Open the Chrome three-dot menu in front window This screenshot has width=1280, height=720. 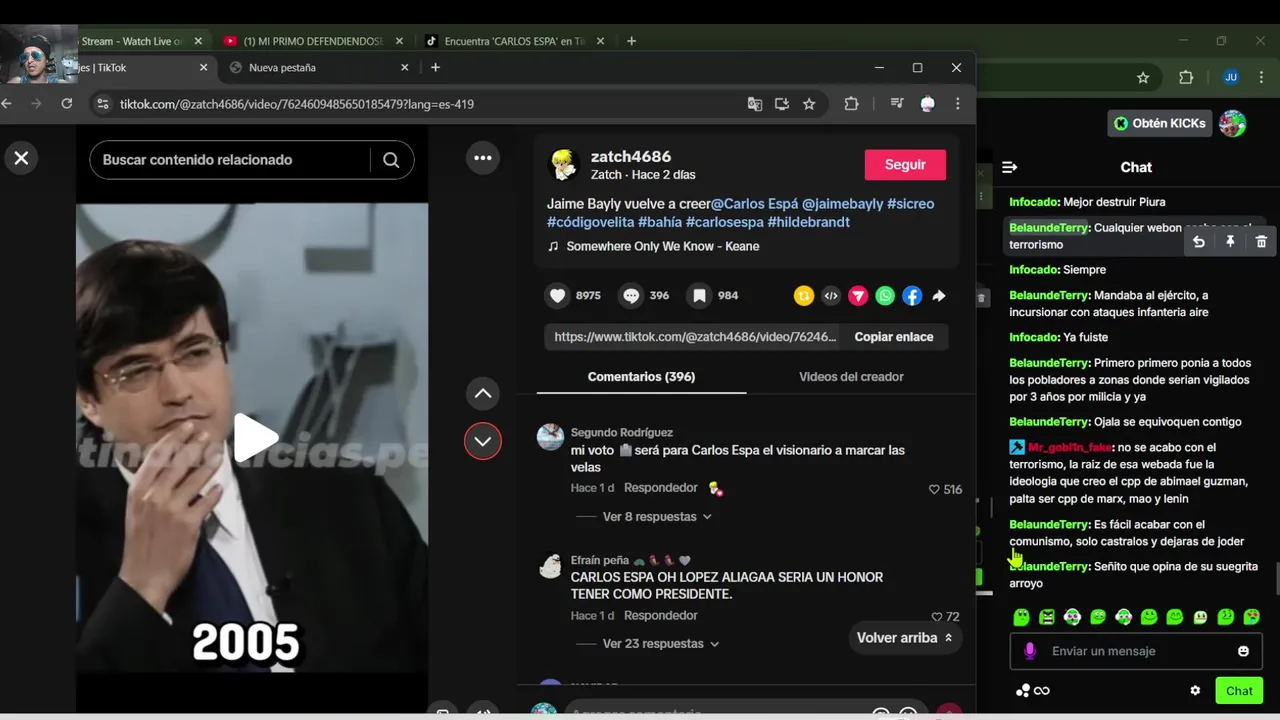(x=957, y=104)
